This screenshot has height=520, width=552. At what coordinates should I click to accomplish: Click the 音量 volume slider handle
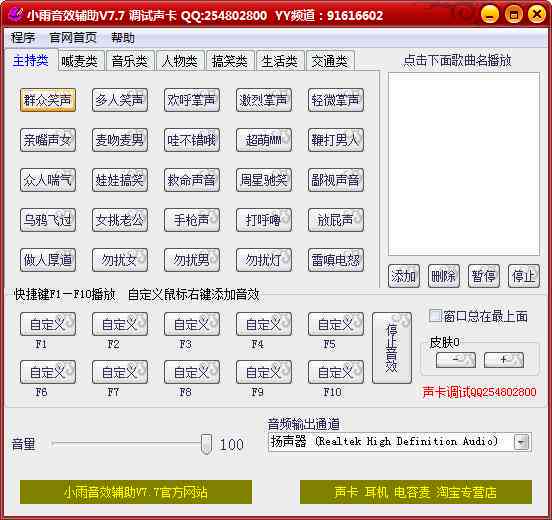click(206, 444)
